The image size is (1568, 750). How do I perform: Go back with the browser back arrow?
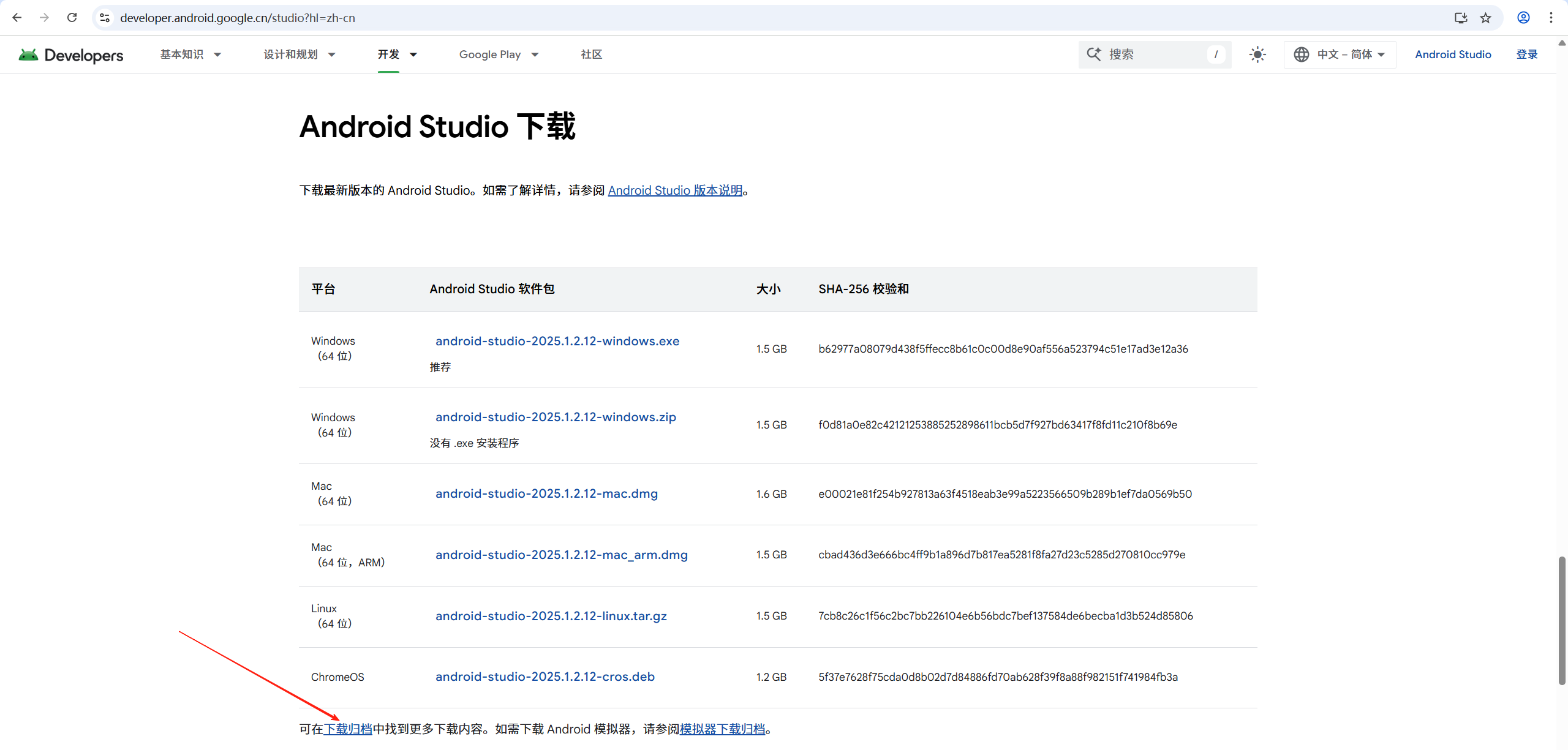[17, 18]
